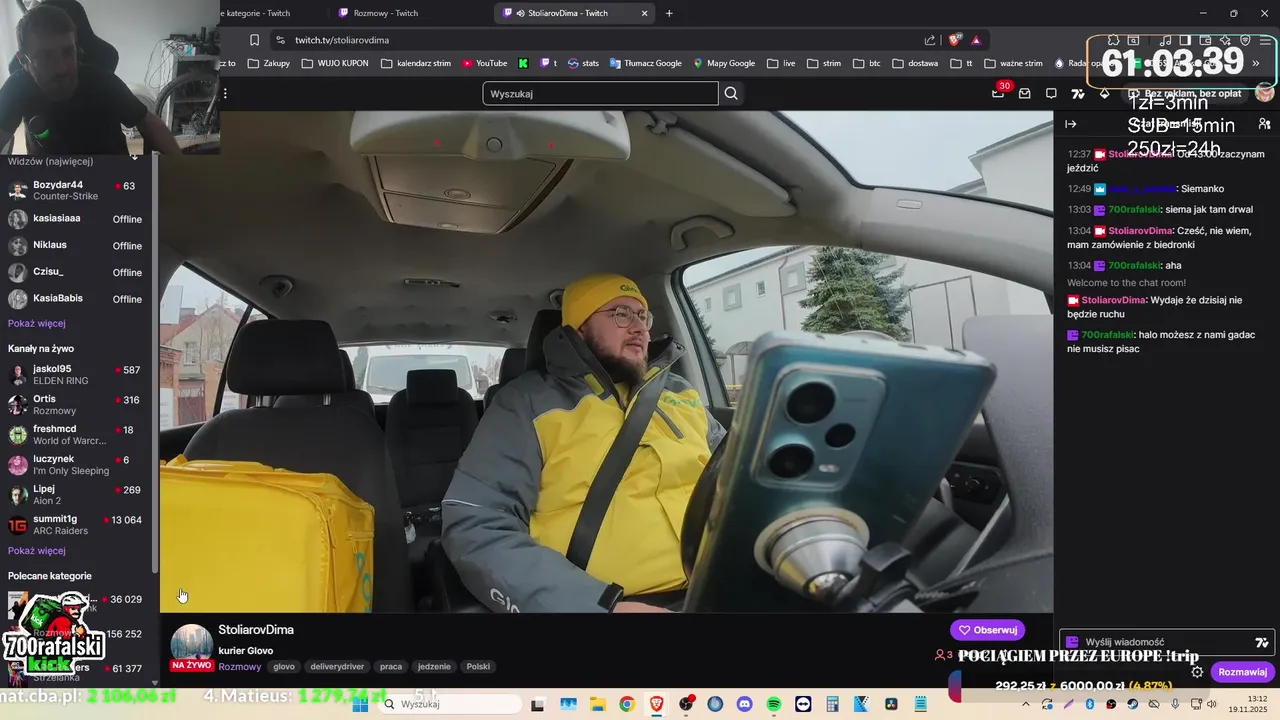The height and width of the screenshot is (720, 1280).
Task: Open the ważne strim bookmarks folder
Action: coord(1014,63)
